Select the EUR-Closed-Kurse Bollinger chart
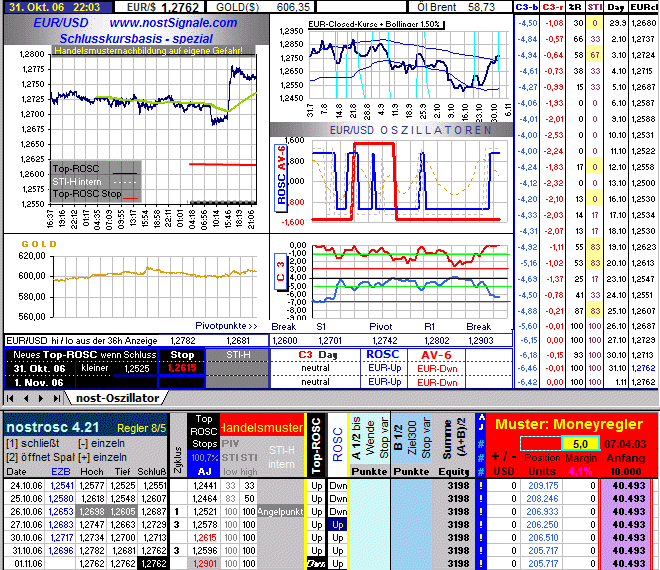 pos(391,67)
